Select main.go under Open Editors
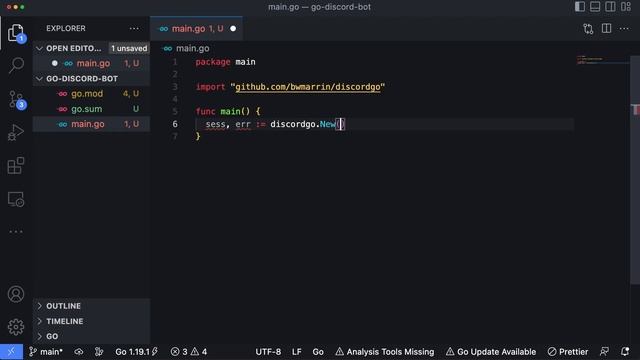Image resolution: width=640 pixels, height=360 pixels. pos(92,63)
